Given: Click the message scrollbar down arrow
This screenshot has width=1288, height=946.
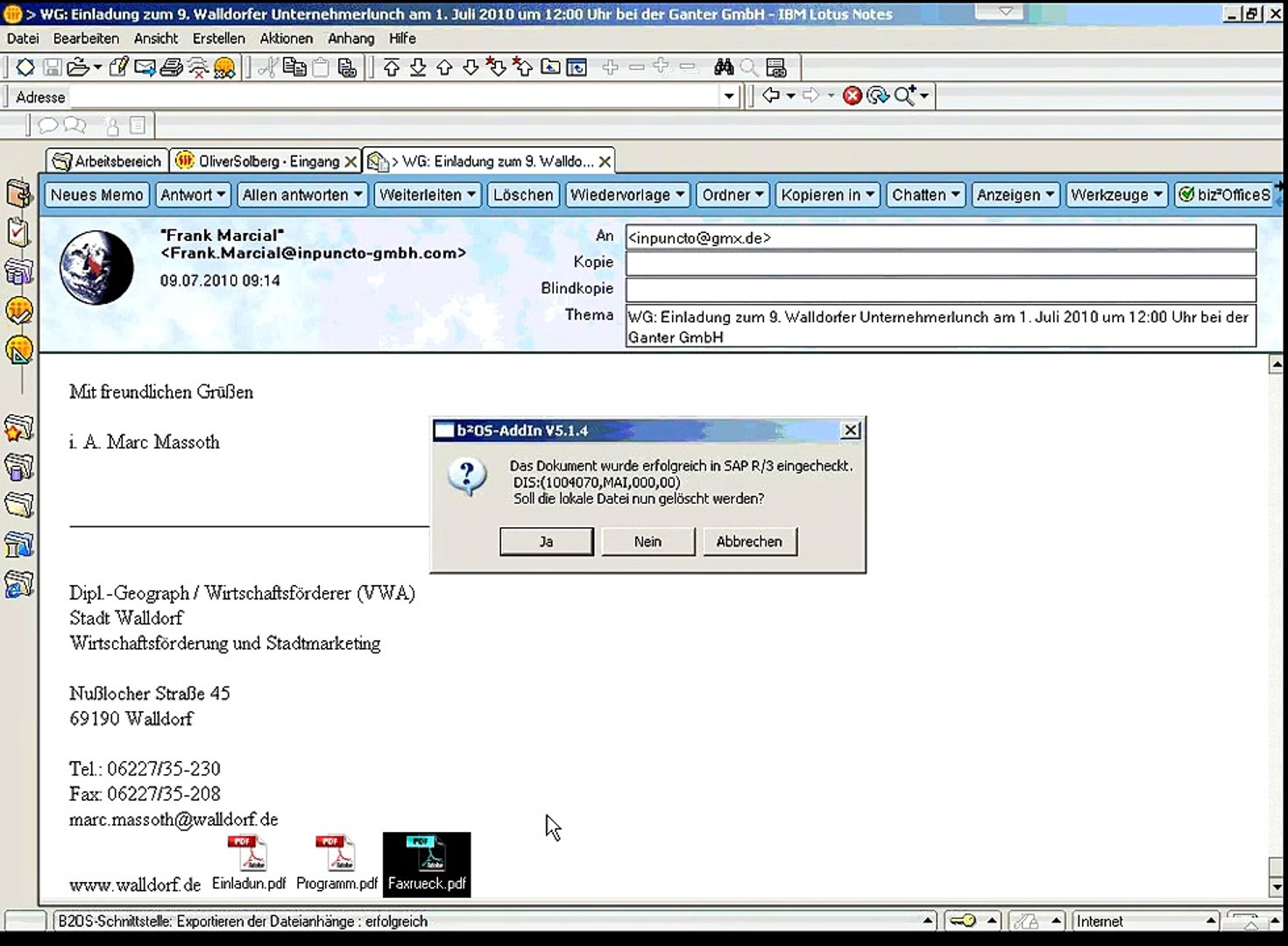Looking at the screenshot, I should tap(1277, 887).
